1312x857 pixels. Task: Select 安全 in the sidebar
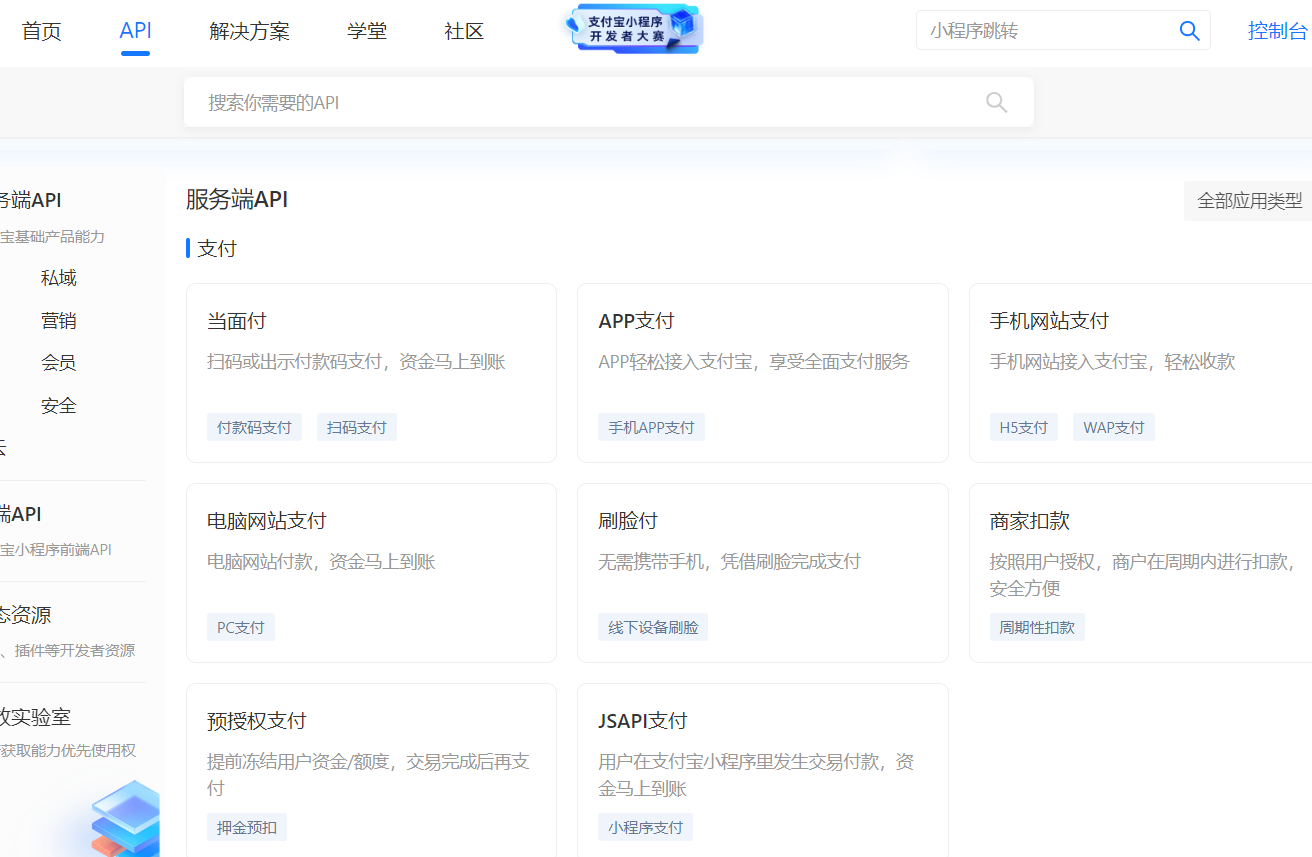click(59, 406)
